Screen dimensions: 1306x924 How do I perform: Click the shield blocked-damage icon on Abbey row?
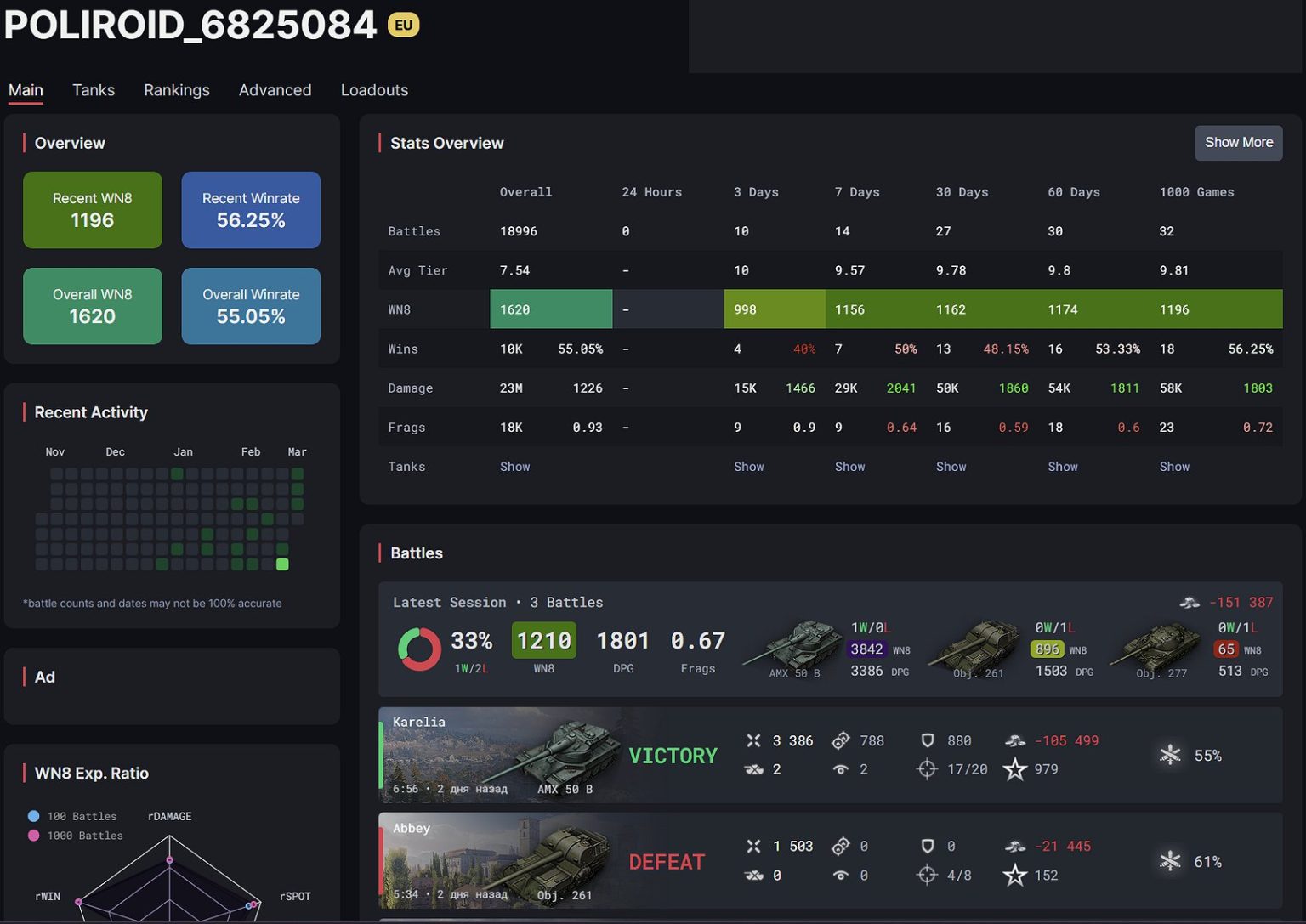[x=927, y=846]
